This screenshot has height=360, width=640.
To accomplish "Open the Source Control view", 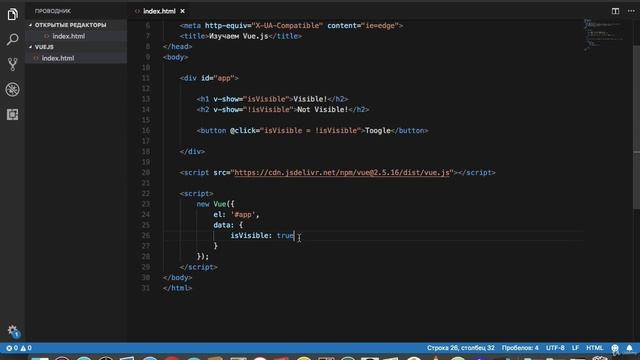I will pyautogui.click(x=13, y=64).
